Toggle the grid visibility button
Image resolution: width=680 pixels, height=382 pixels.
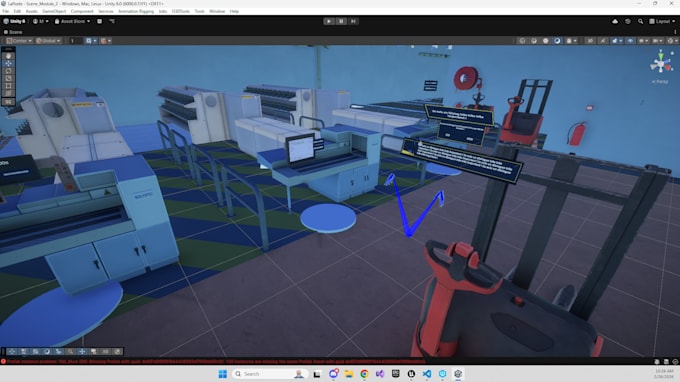pyautogui.click(x=88, y=41)
